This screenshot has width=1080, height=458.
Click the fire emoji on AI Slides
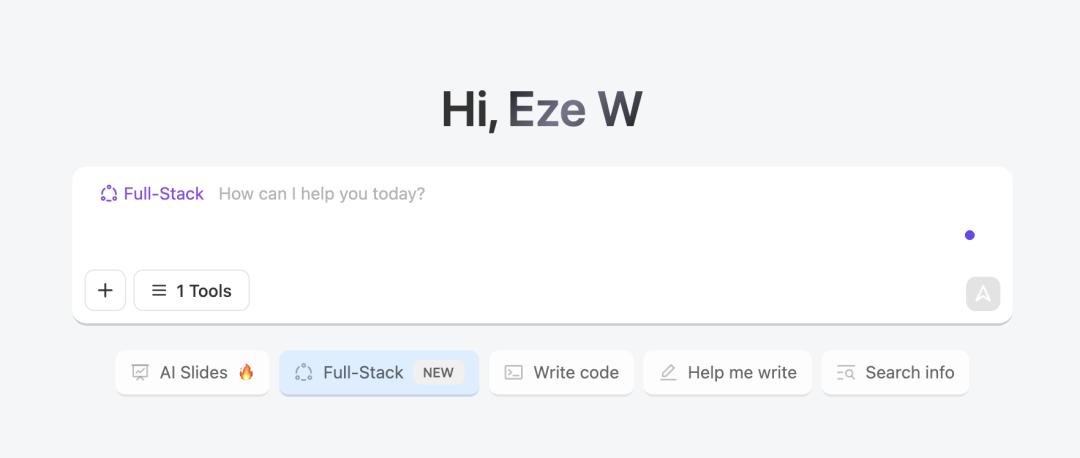click(x=246, y=372)
